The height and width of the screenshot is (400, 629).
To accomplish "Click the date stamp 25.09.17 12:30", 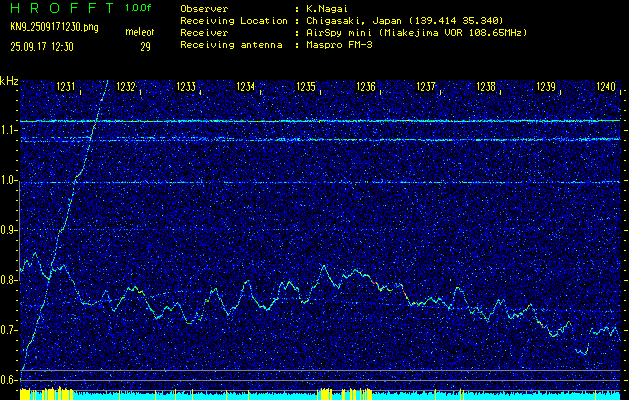I will pos(42,47).
